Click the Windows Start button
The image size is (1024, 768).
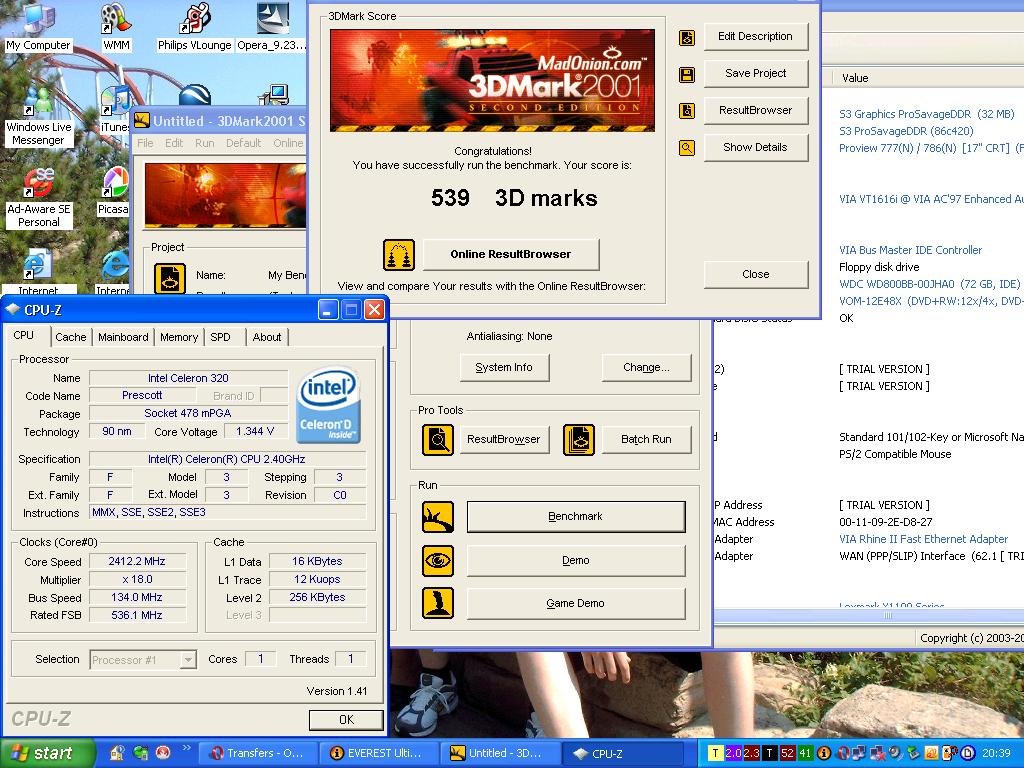(47, 753)
